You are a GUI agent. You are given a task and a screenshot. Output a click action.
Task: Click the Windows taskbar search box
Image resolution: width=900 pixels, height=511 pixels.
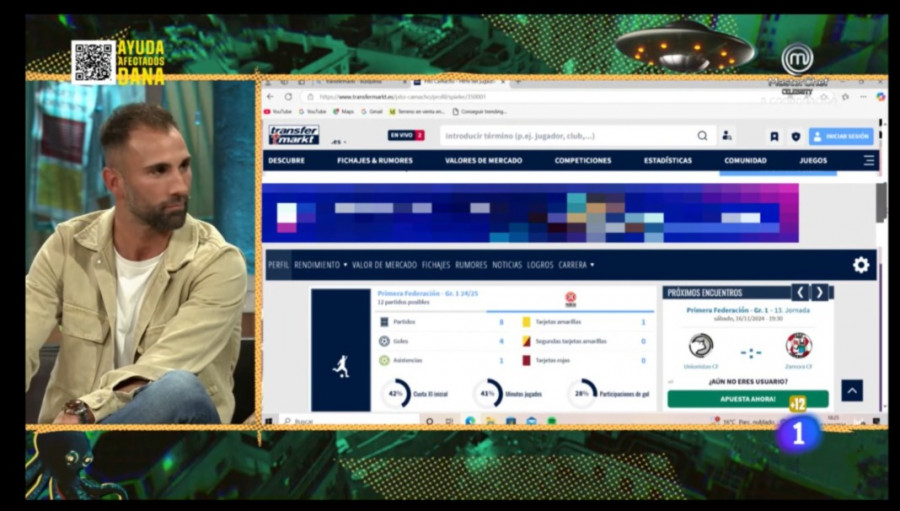point(350,421)
